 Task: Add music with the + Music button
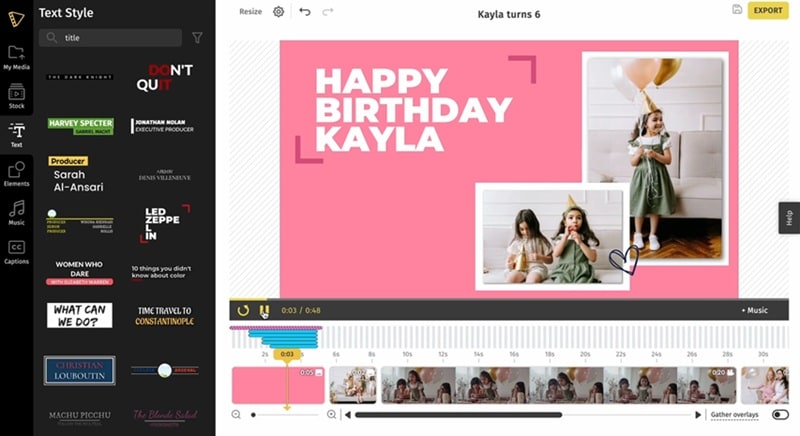(754, 310)
